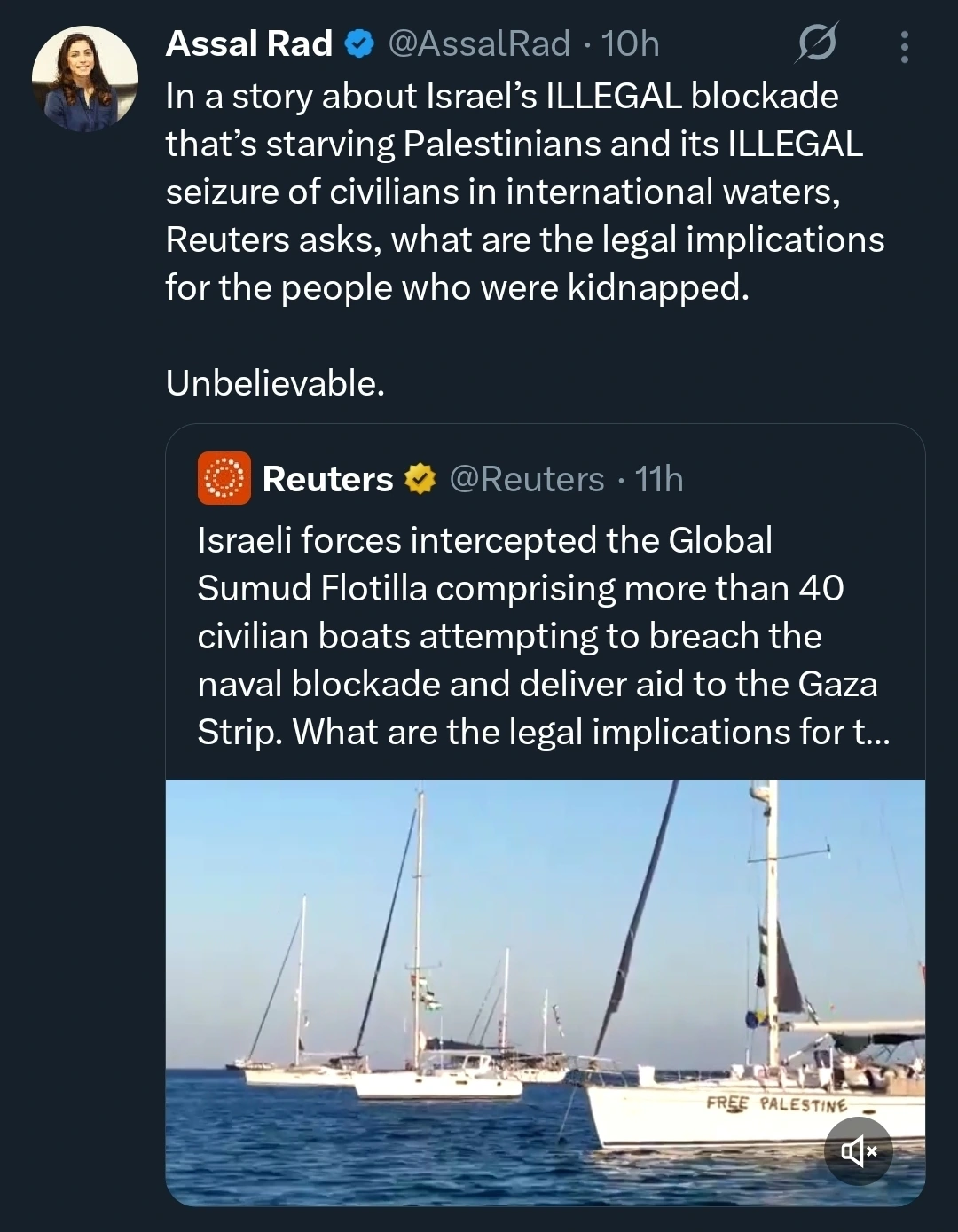Click the main post text about the blockade

pos(523,192)
